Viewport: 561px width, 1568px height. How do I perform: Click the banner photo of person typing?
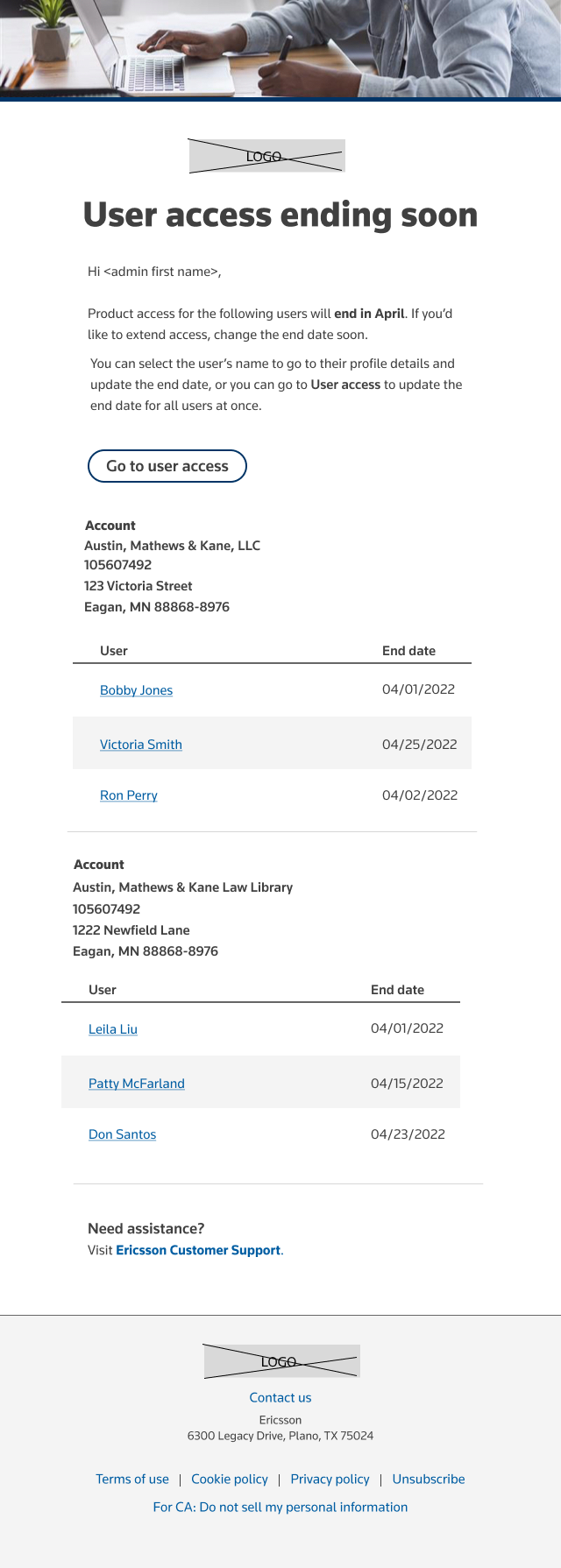pyautogui.click(x=280, y=48)
